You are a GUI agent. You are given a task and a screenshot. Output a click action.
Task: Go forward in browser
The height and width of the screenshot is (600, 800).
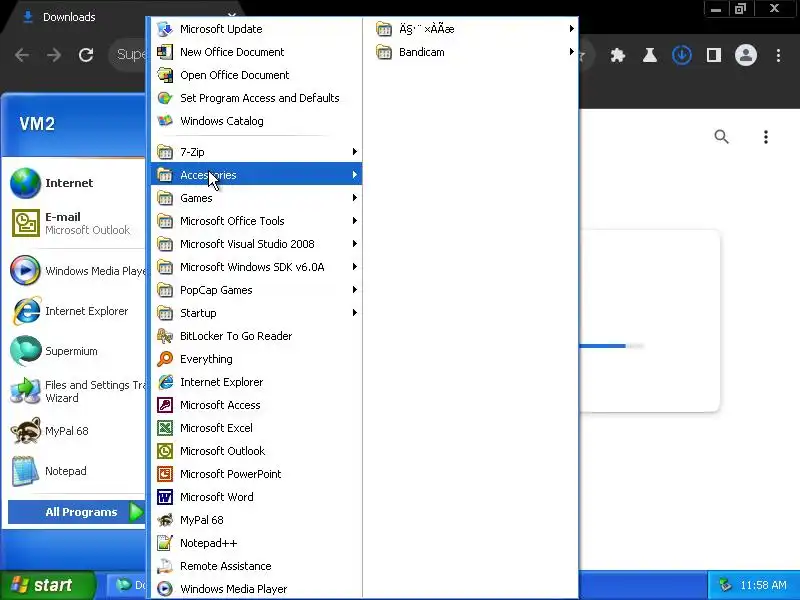(54, 55)
